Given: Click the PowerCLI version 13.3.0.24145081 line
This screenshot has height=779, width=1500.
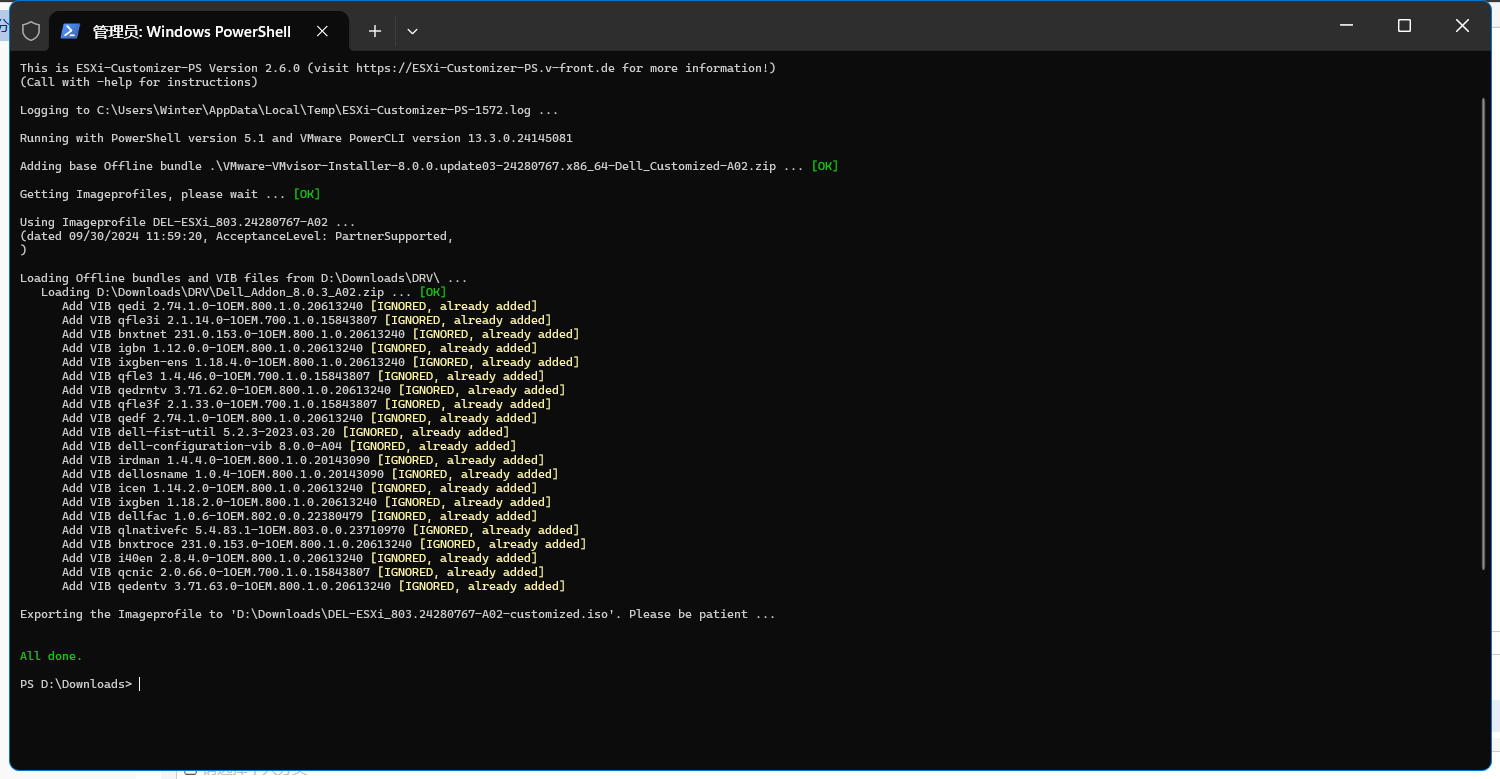Looking at the screenshot, I should coord(296,138).
